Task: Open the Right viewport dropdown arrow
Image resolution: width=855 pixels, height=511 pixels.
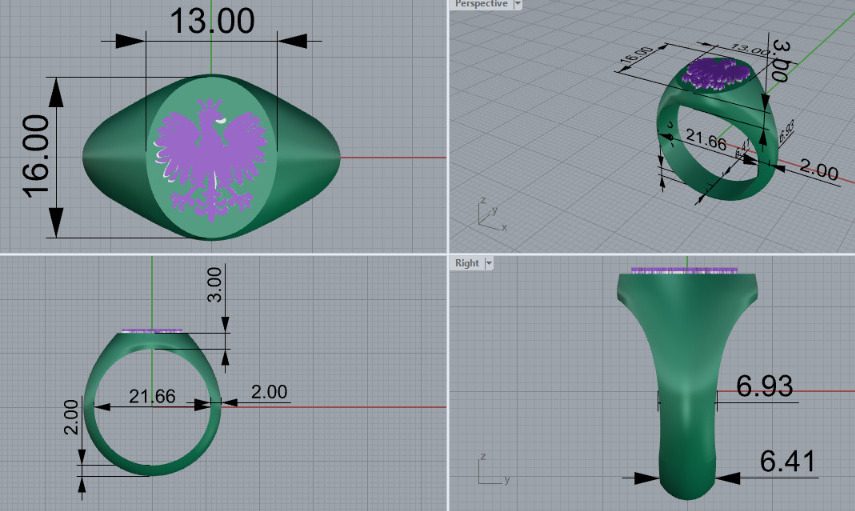Action: [489, 263]
